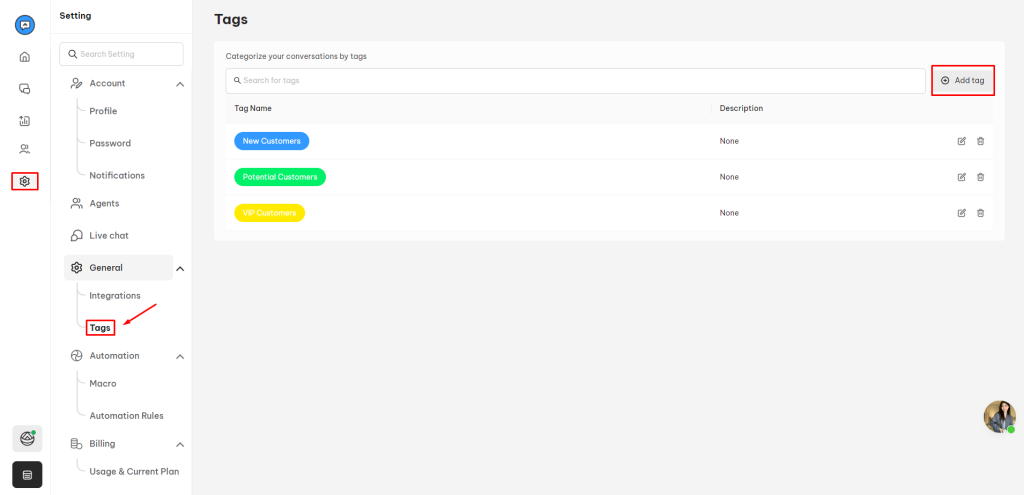1024x495 pixels.
Task: Click the Setting panel title
Action: (x=76, y=16)
